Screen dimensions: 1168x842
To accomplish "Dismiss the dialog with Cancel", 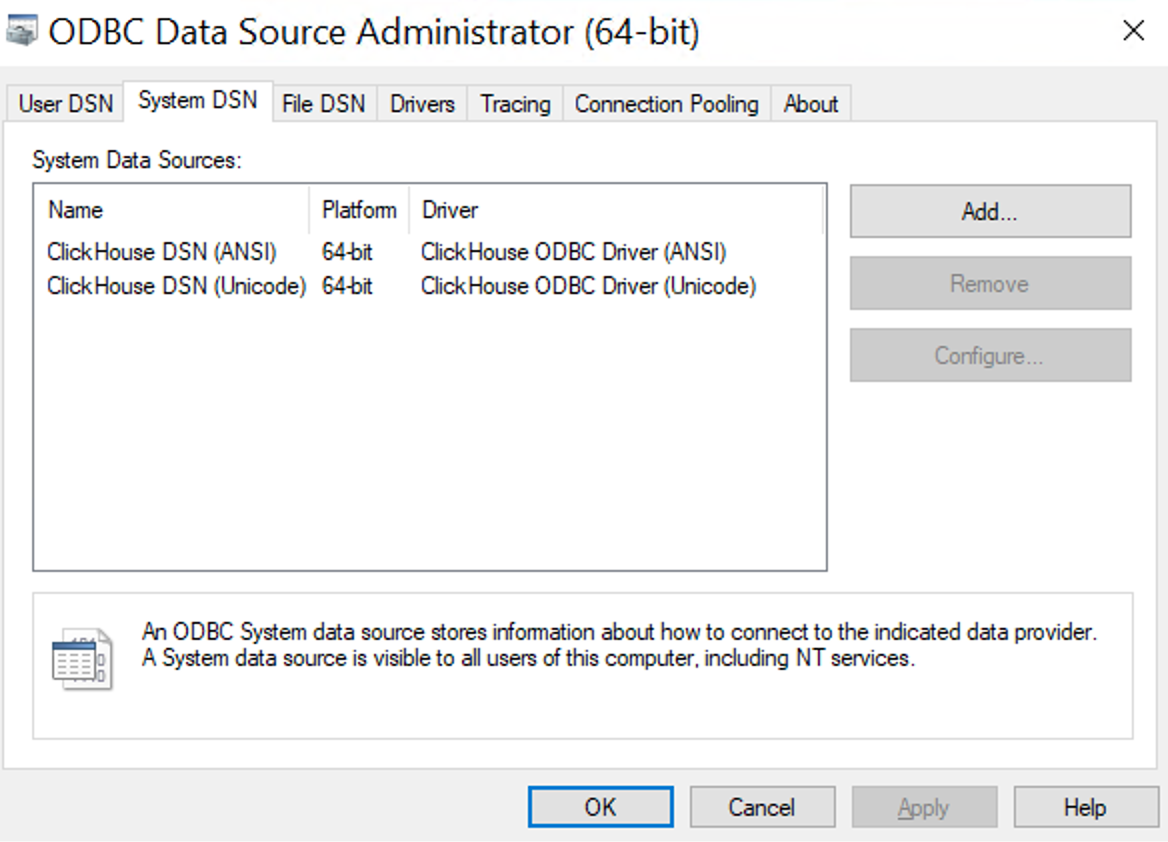I will pyautogui.click(x=761, y=806).
